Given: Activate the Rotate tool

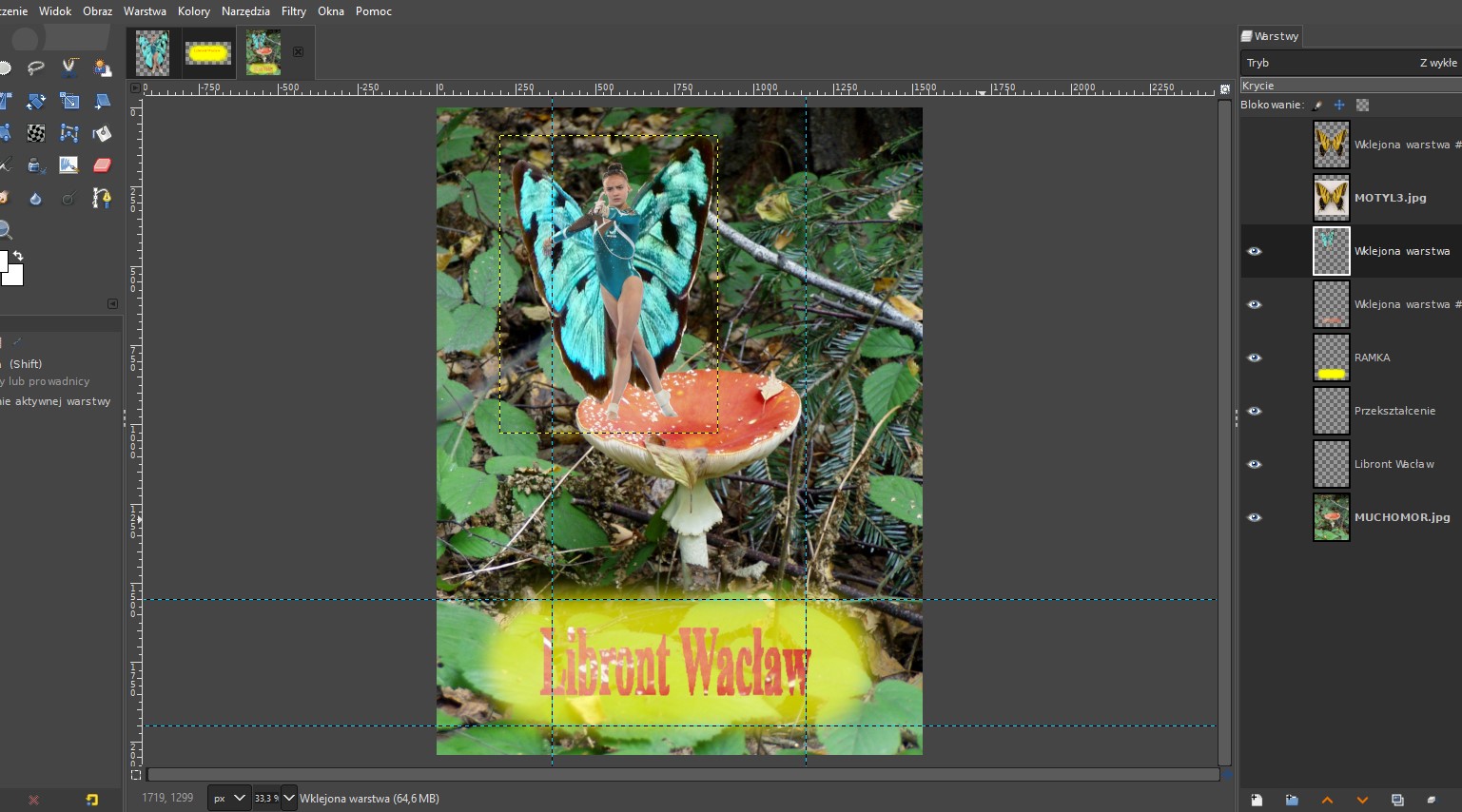Looking at the screenshot, I should coord(36,101).
